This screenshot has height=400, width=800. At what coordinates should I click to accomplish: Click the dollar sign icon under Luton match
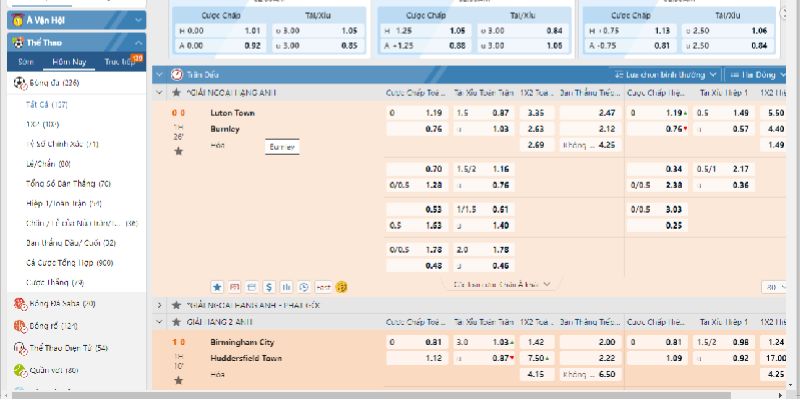point(268,286)
